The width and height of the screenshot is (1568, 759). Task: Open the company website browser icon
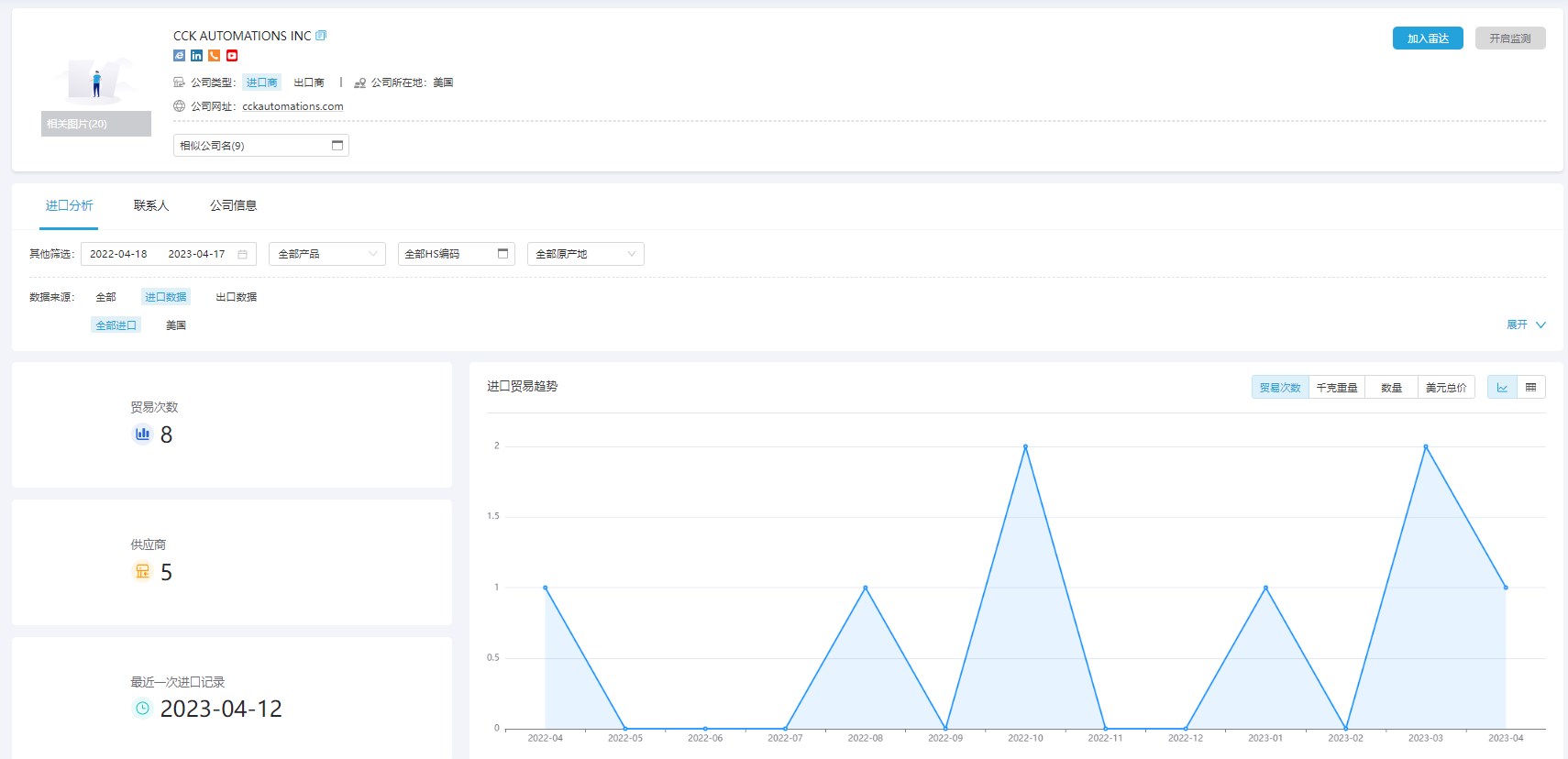coord(179,56)
